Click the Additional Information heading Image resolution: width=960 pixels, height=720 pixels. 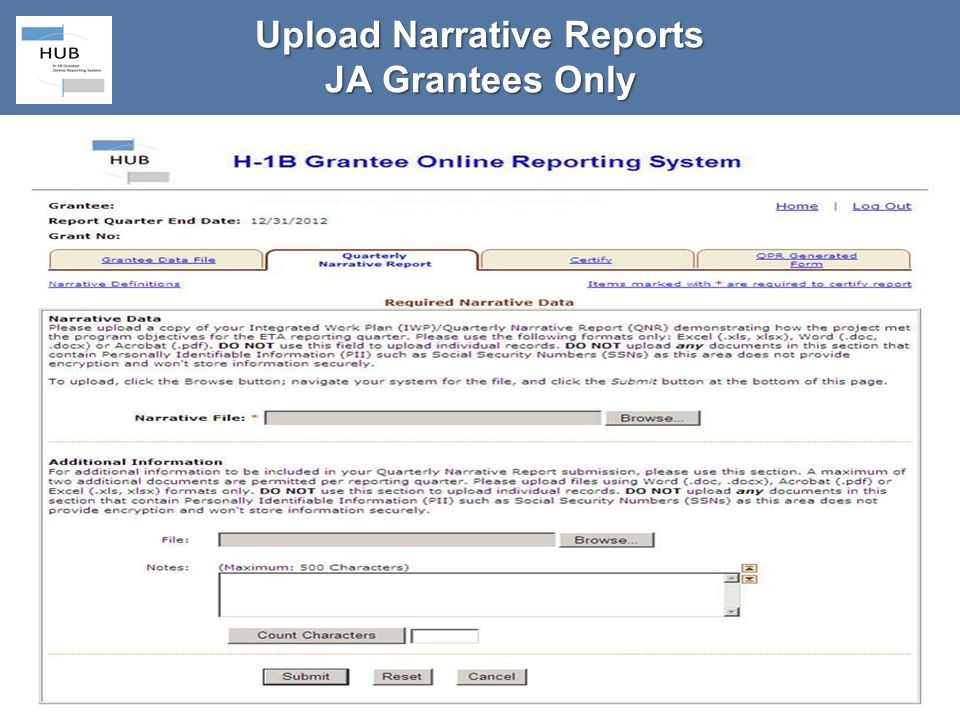[135, 462]
